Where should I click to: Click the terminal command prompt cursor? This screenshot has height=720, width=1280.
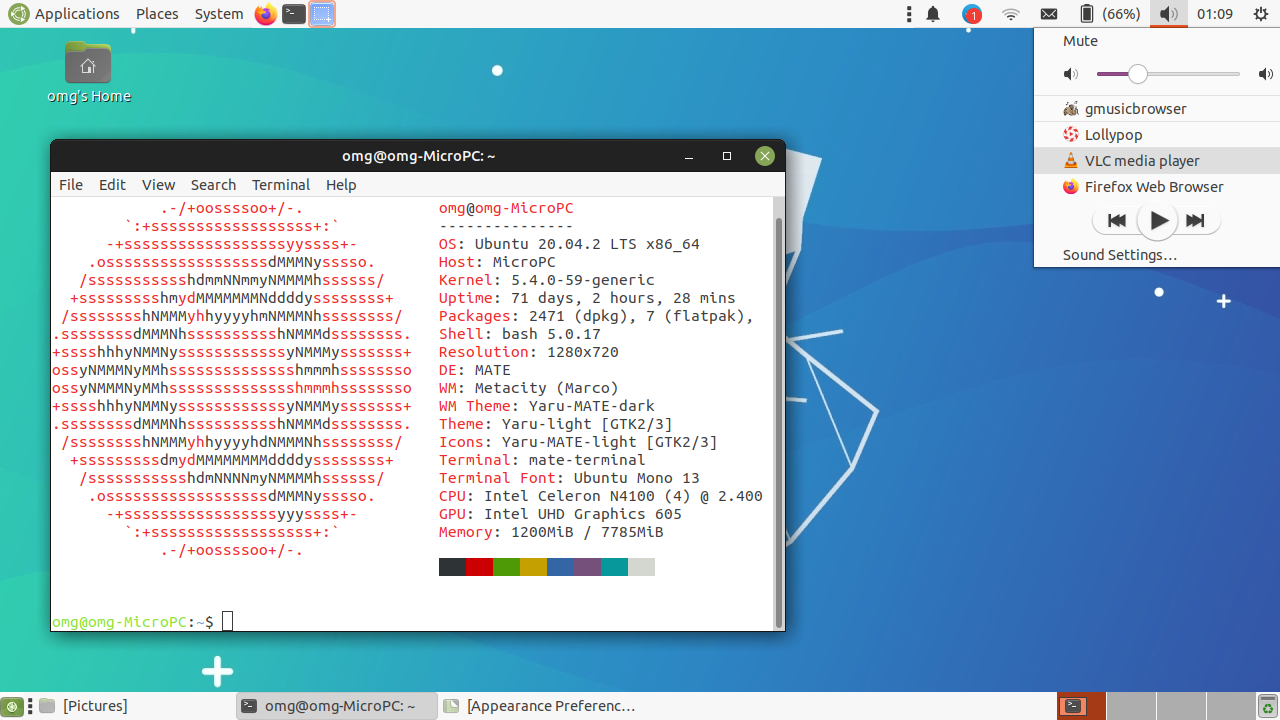[x=227, y=622]
